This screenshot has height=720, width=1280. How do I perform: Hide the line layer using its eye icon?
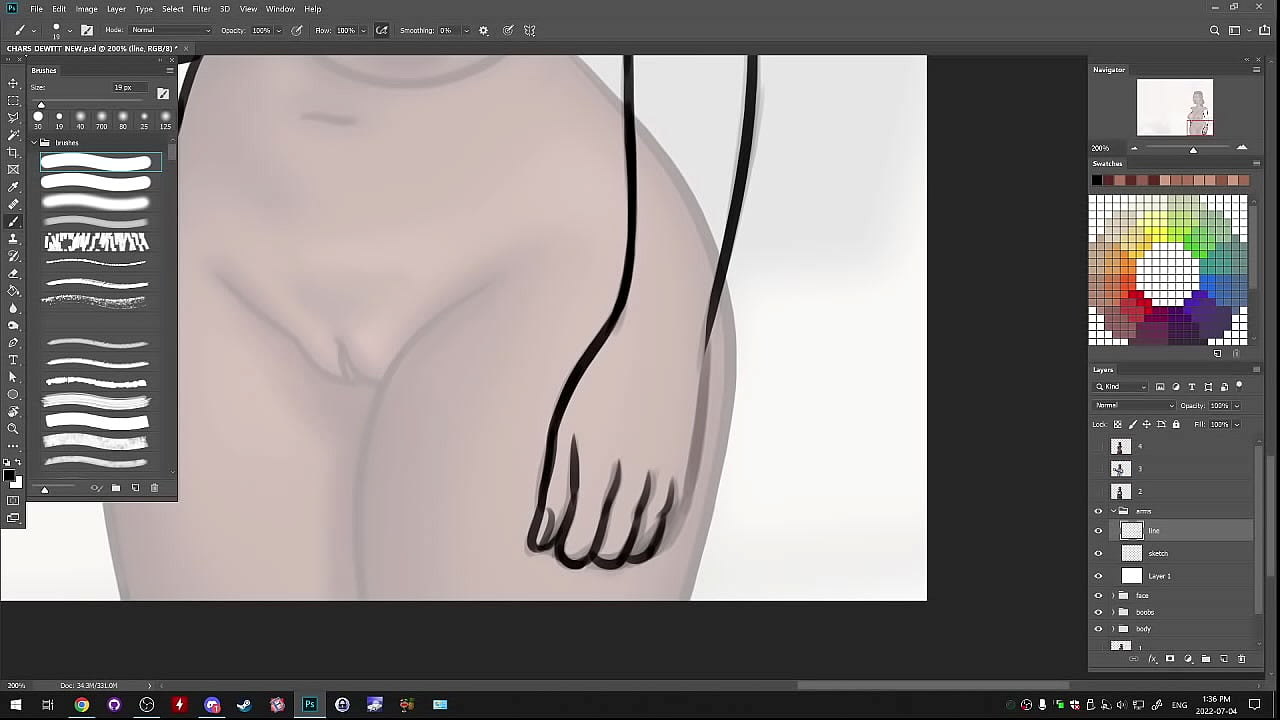1098,531
